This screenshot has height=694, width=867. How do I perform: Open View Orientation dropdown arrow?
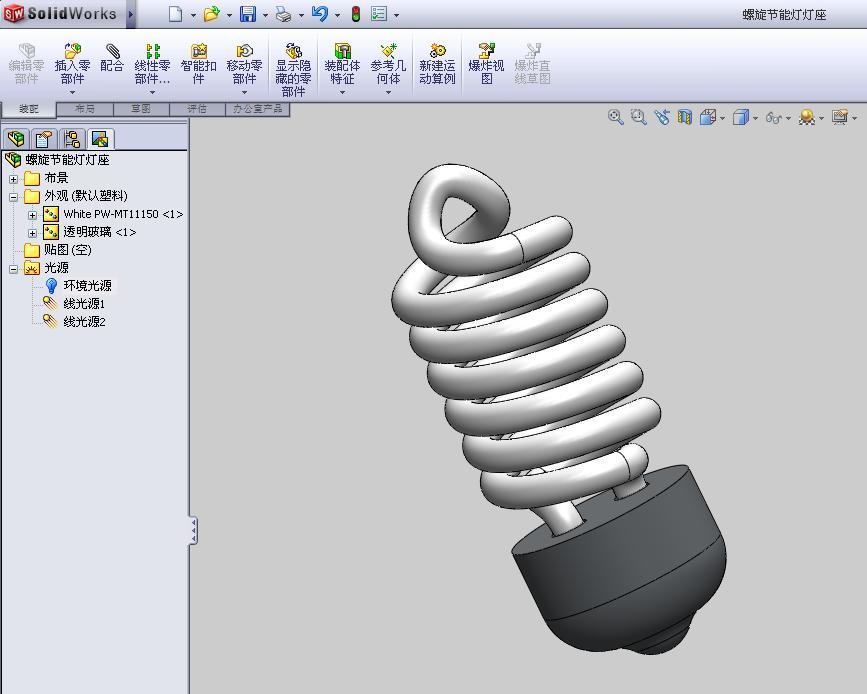[x=723, y=118]
